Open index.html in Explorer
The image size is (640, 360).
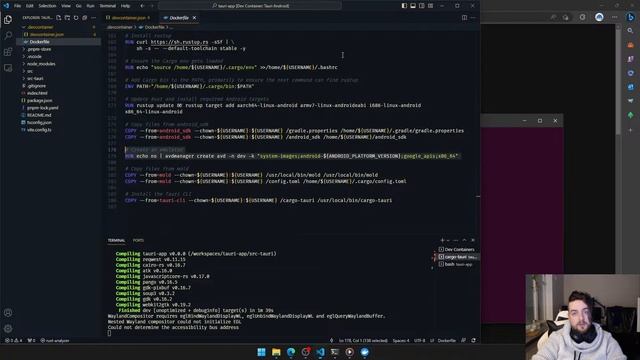point(37,93)
